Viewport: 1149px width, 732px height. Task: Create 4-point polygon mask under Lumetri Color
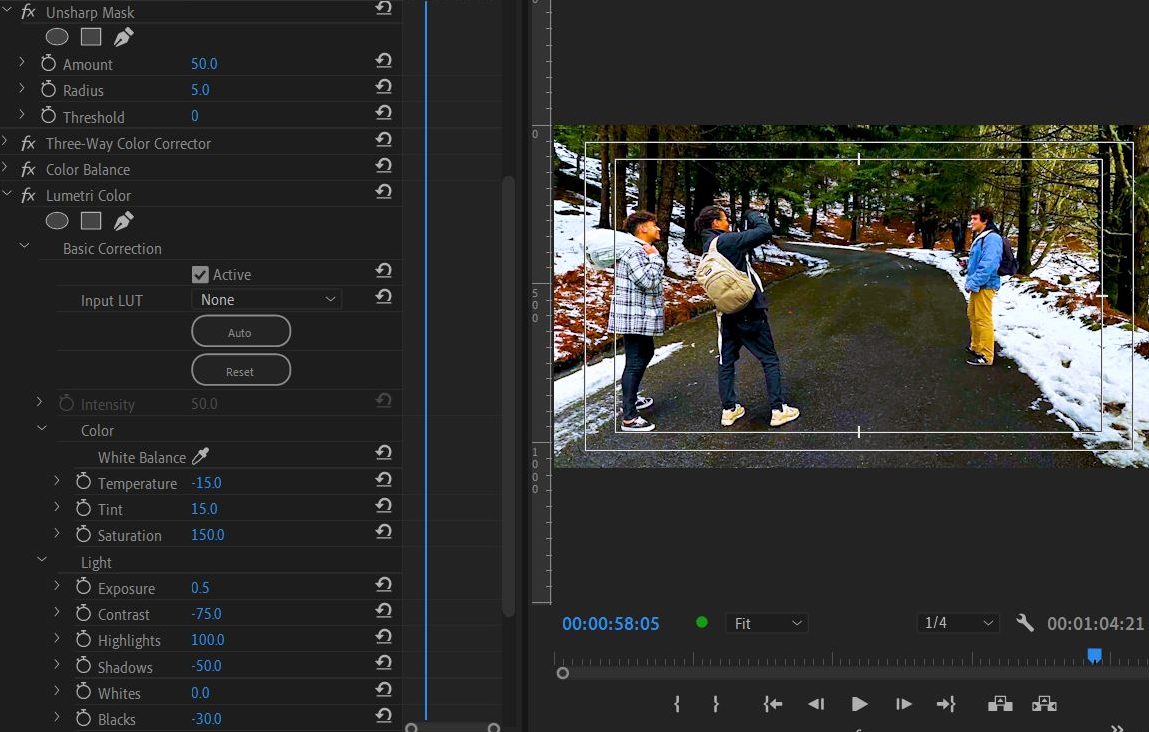91,221
